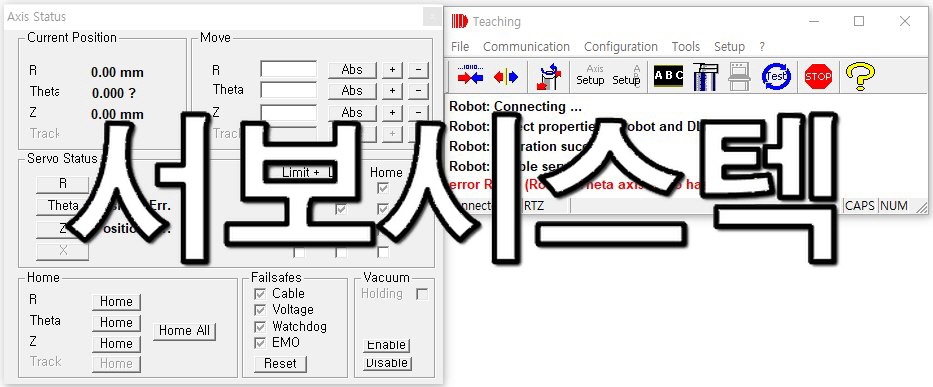Screen dimensions: 933x387
Task: Hit the red STOP sign icon
Action: click(818, 76)
